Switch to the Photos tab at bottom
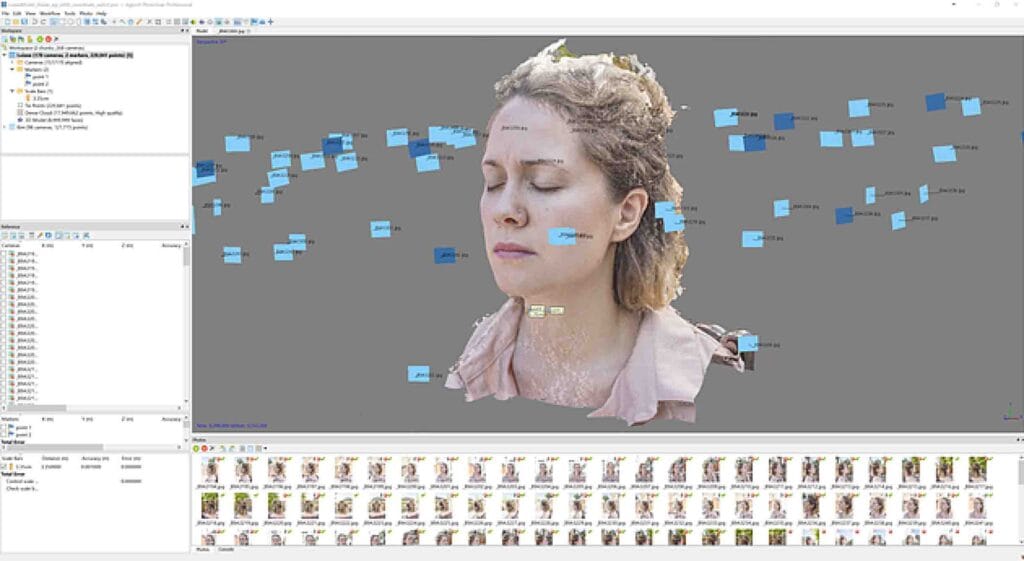This screenshot has width=1024, height=561. coord(202,550)
